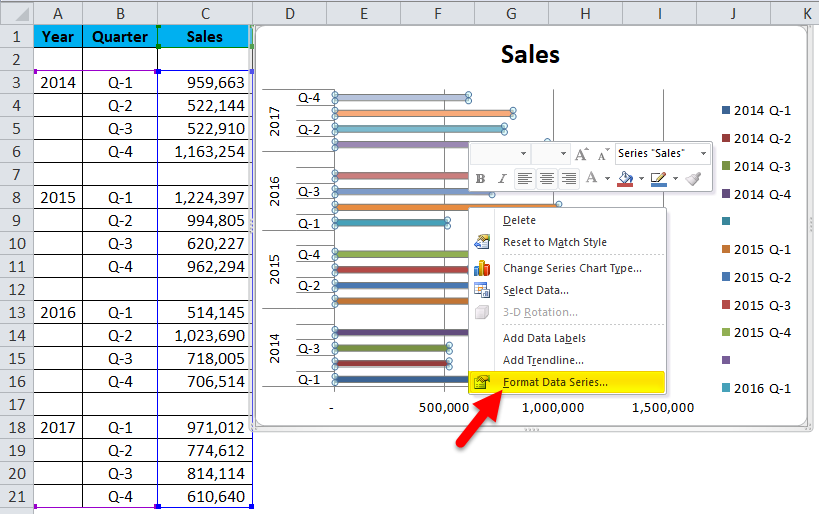Apply center alignment from mini toolbar
The height and width of the screenshot is (514, 819).
(x=547, y=178)
